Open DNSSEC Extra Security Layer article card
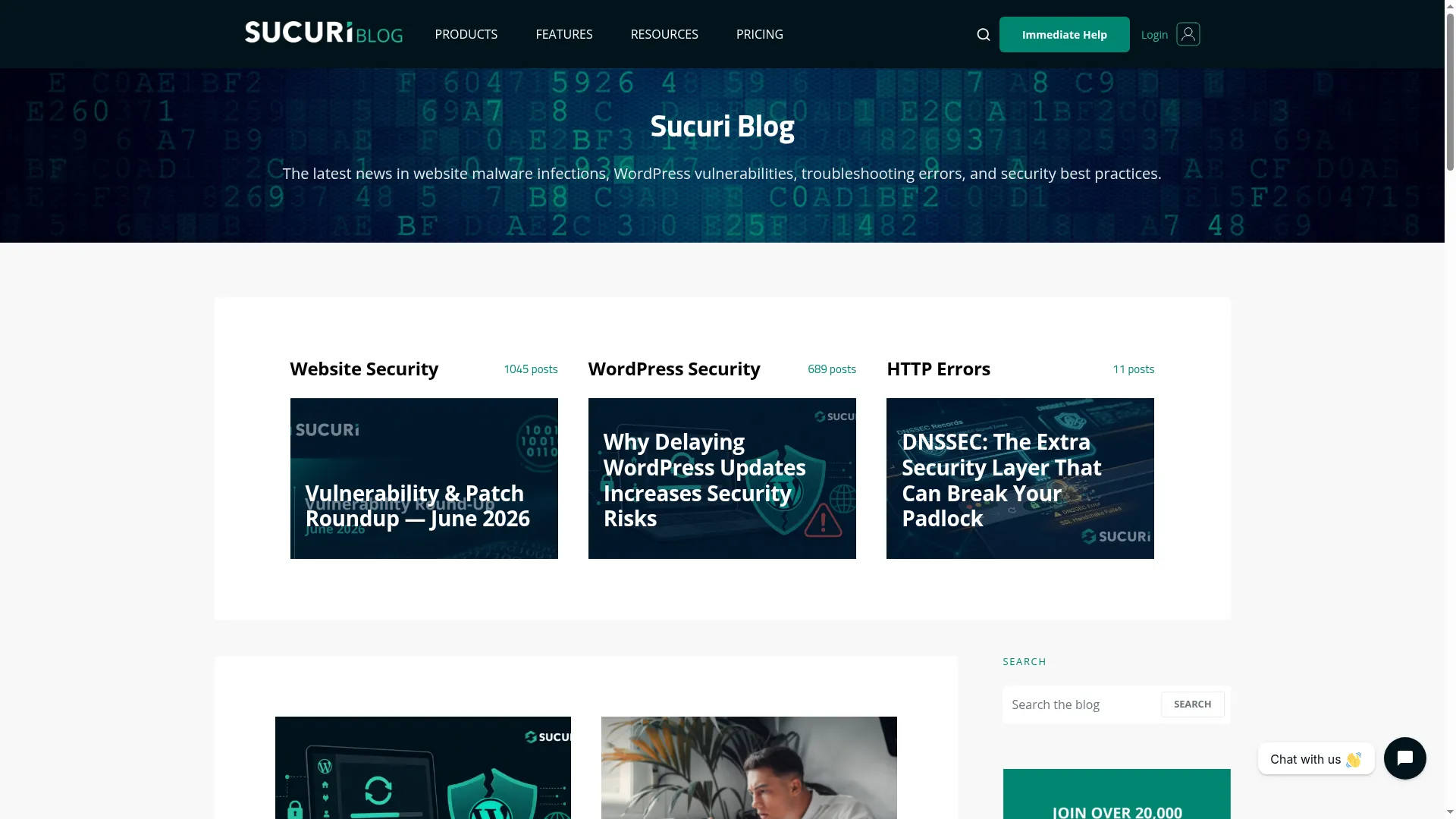 click(1020, 479)
